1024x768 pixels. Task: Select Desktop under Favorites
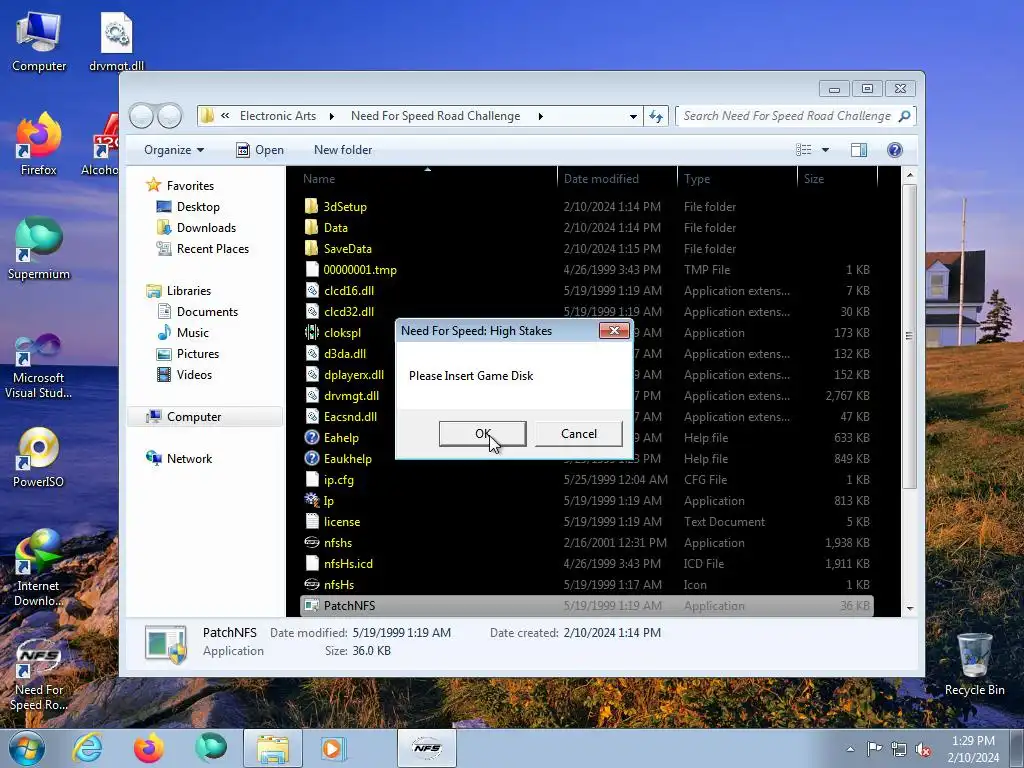point(198,206)
